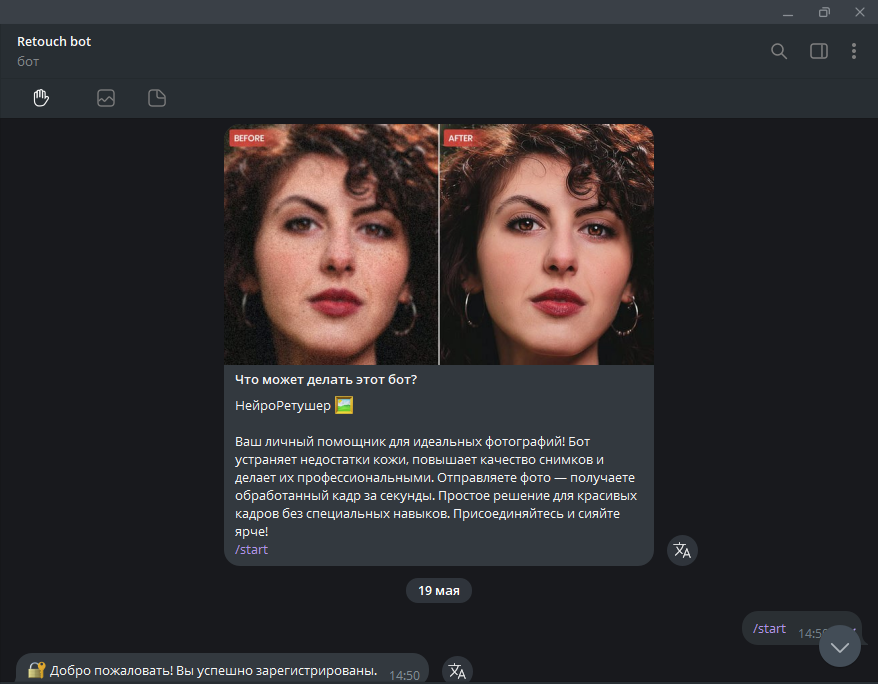This screenshot has width=878, height=684.
Task: Minimize the Telegram window
Action: point(789,12)
